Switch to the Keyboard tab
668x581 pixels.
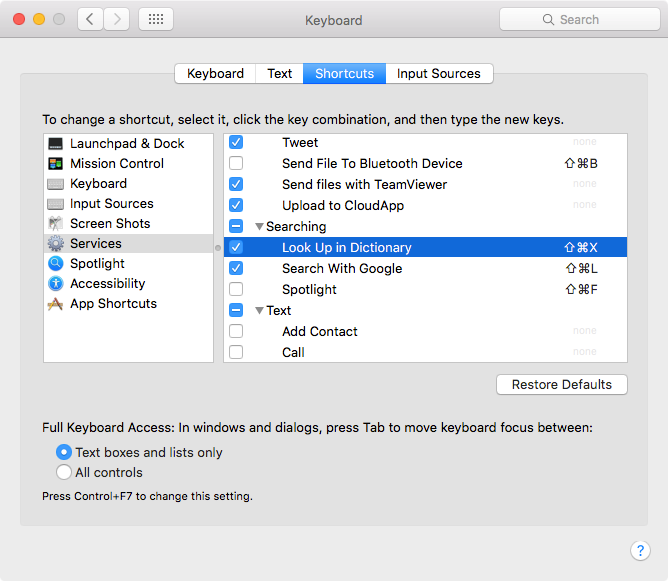point(215,74)
